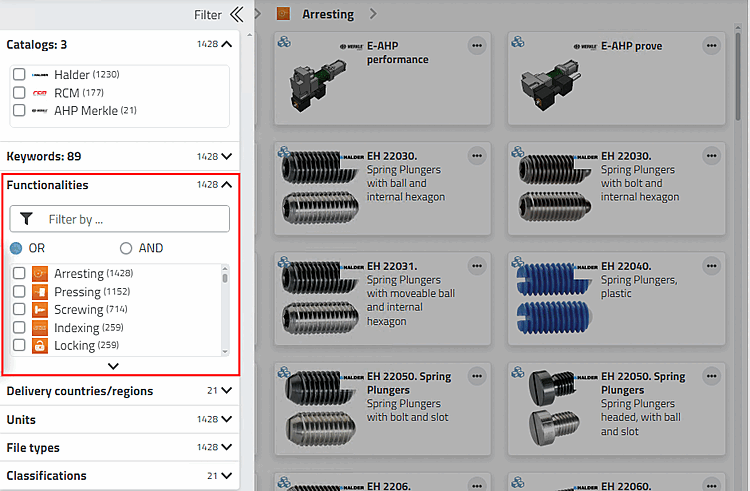Viewport: 750px width, 491px height.
Task: Click 3D cubes icon on EH 22040 card
Action: [x=518, y=262]
